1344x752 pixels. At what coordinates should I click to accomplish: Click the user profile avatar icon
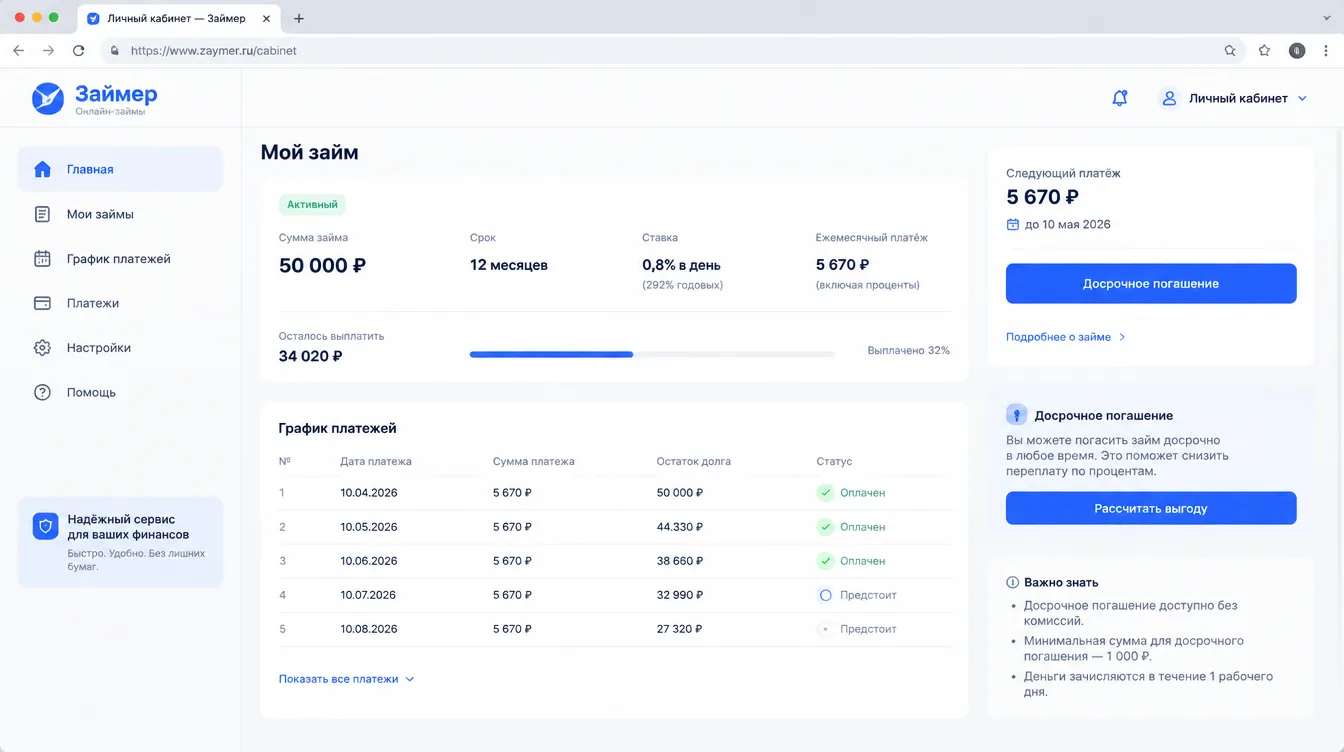[1168, 98]
